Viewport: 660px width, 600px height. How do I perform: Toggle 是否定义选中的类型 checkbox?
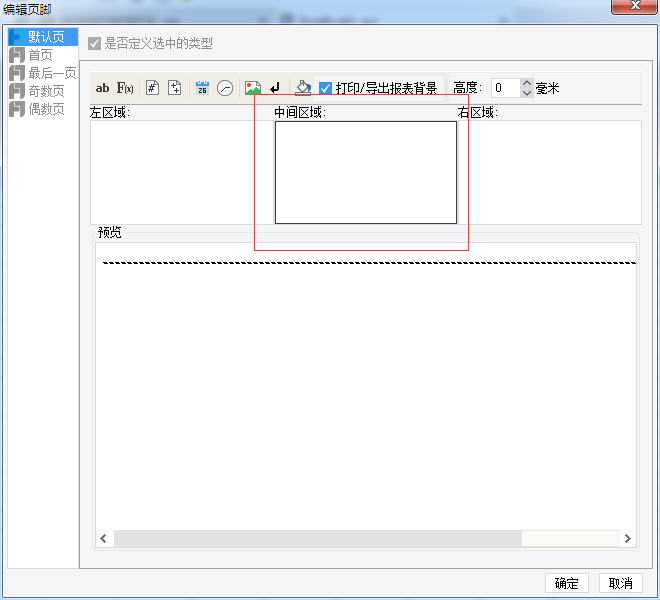[94, 43]
